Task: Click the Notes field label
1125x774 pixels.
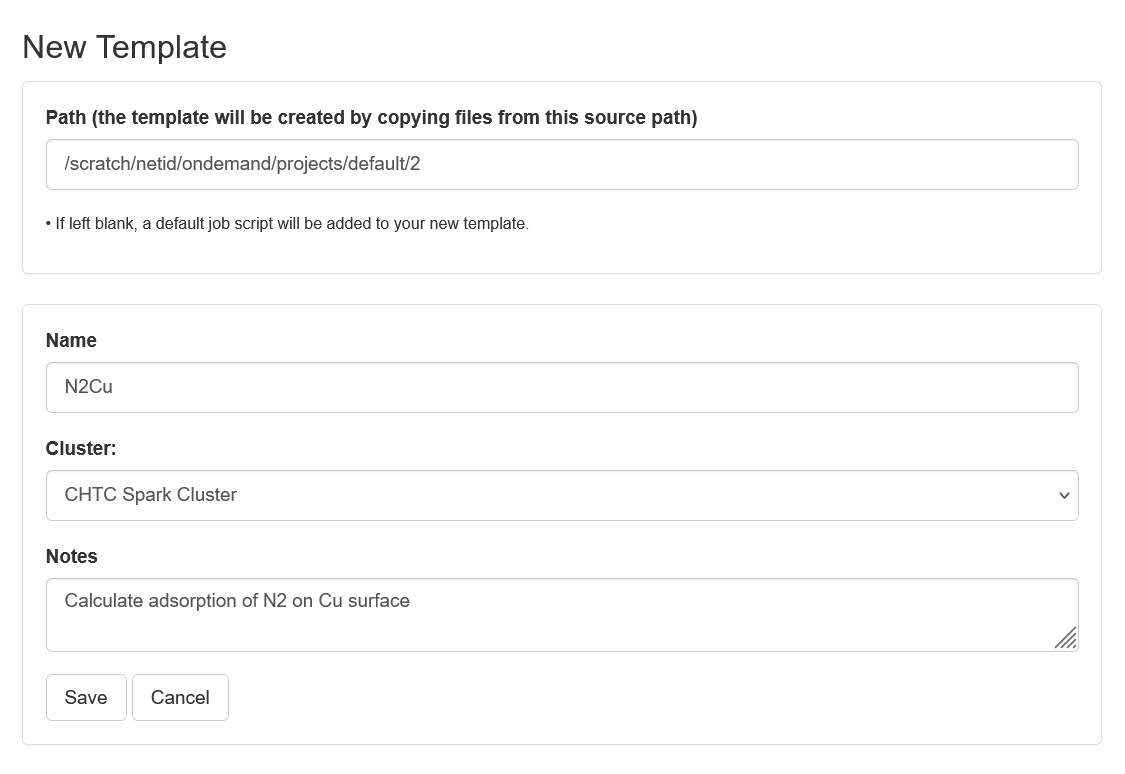Action: [x=72, y=557]
